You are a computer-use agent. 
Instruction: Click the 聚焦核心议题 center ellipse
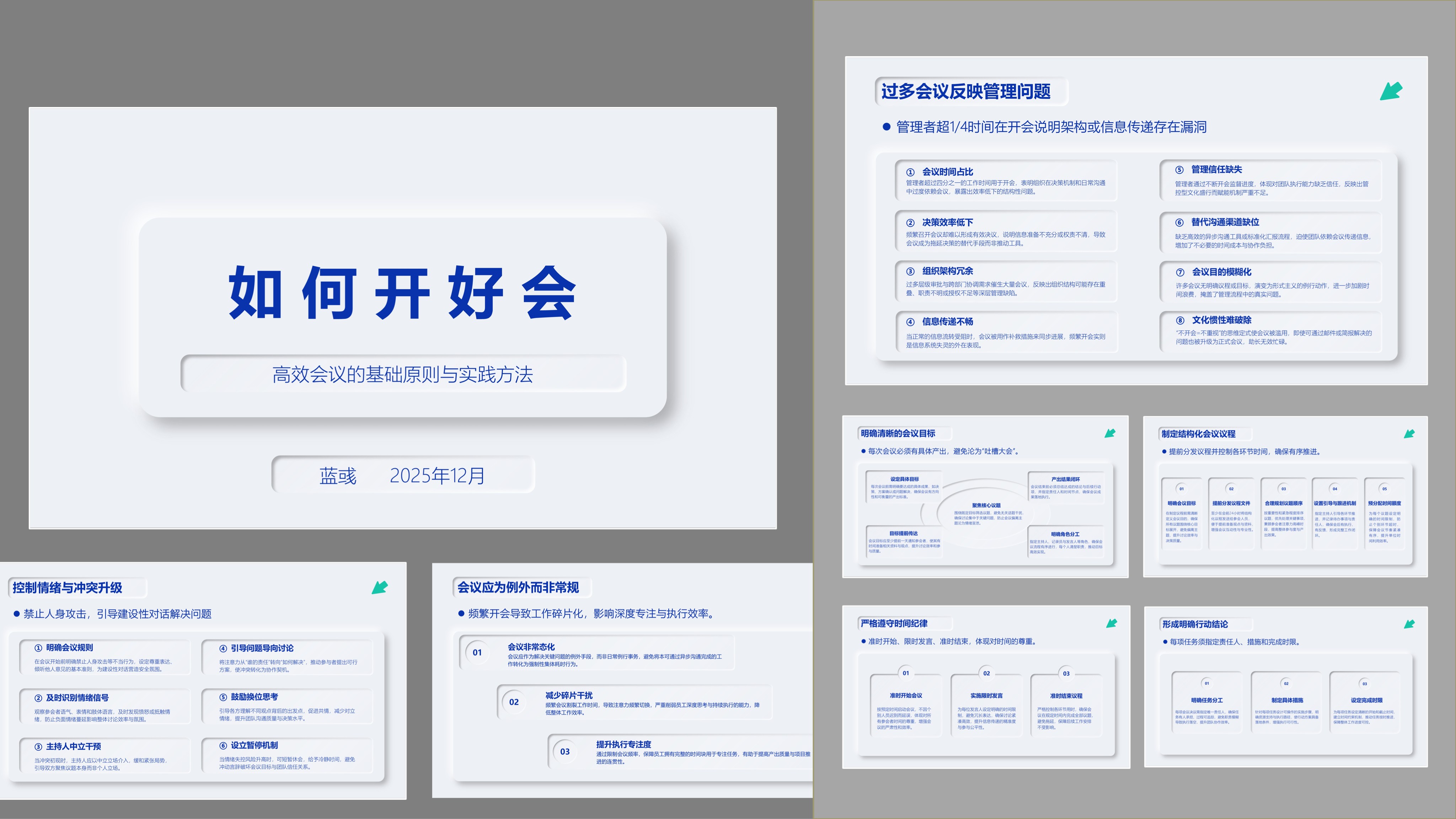986,514
